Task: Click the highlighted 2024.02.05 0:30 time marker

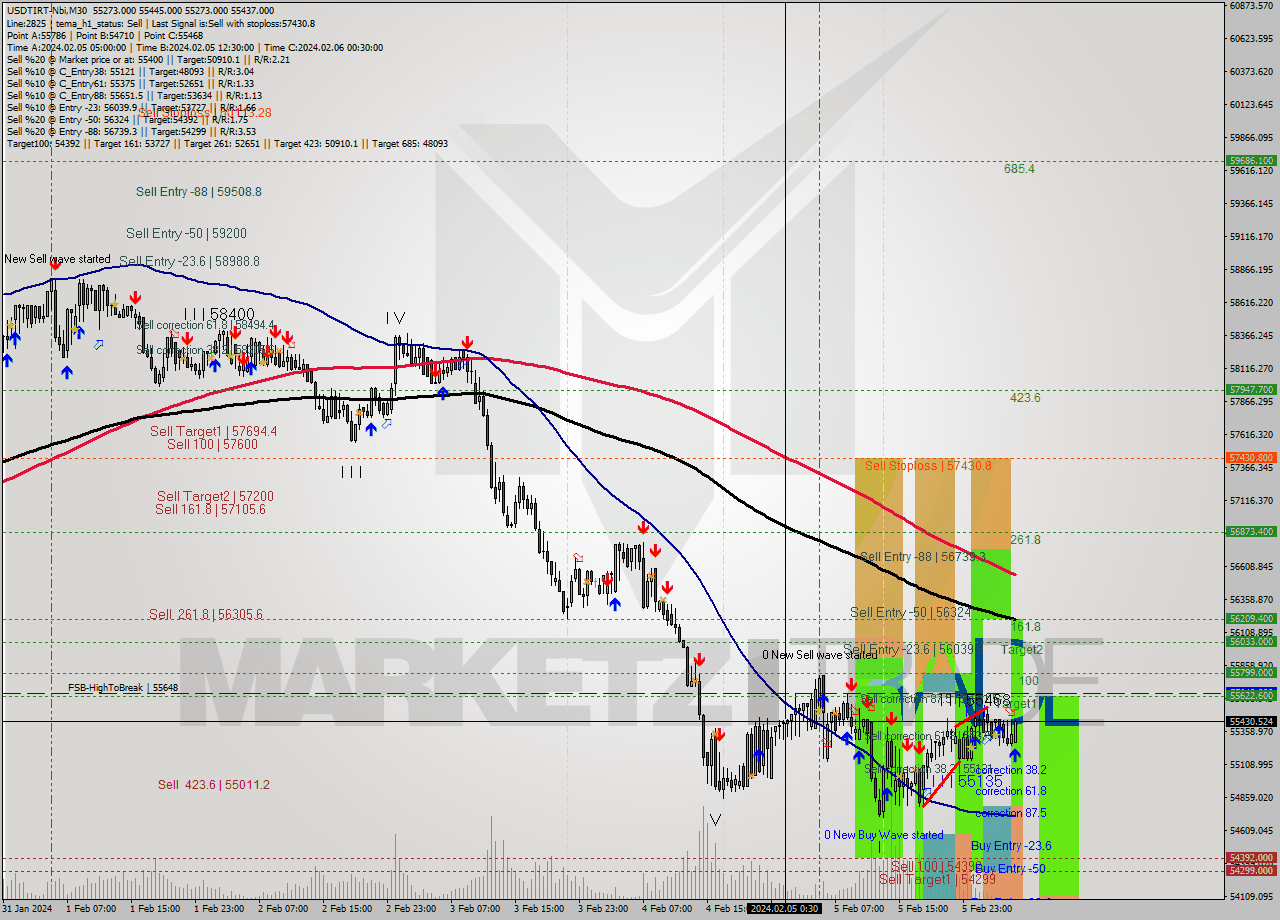Action: [785, 909]
